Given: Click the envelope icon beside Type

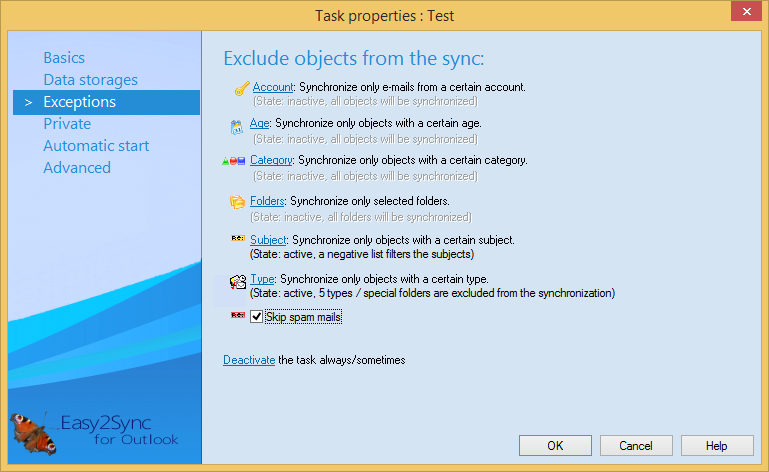Looking at the screenshot, I should (238, 281).
